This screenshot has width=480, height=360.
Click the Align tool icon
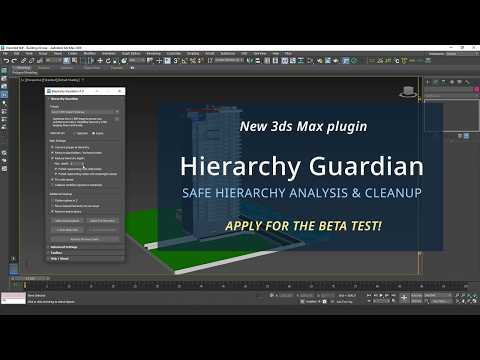(x=258, y=61)
